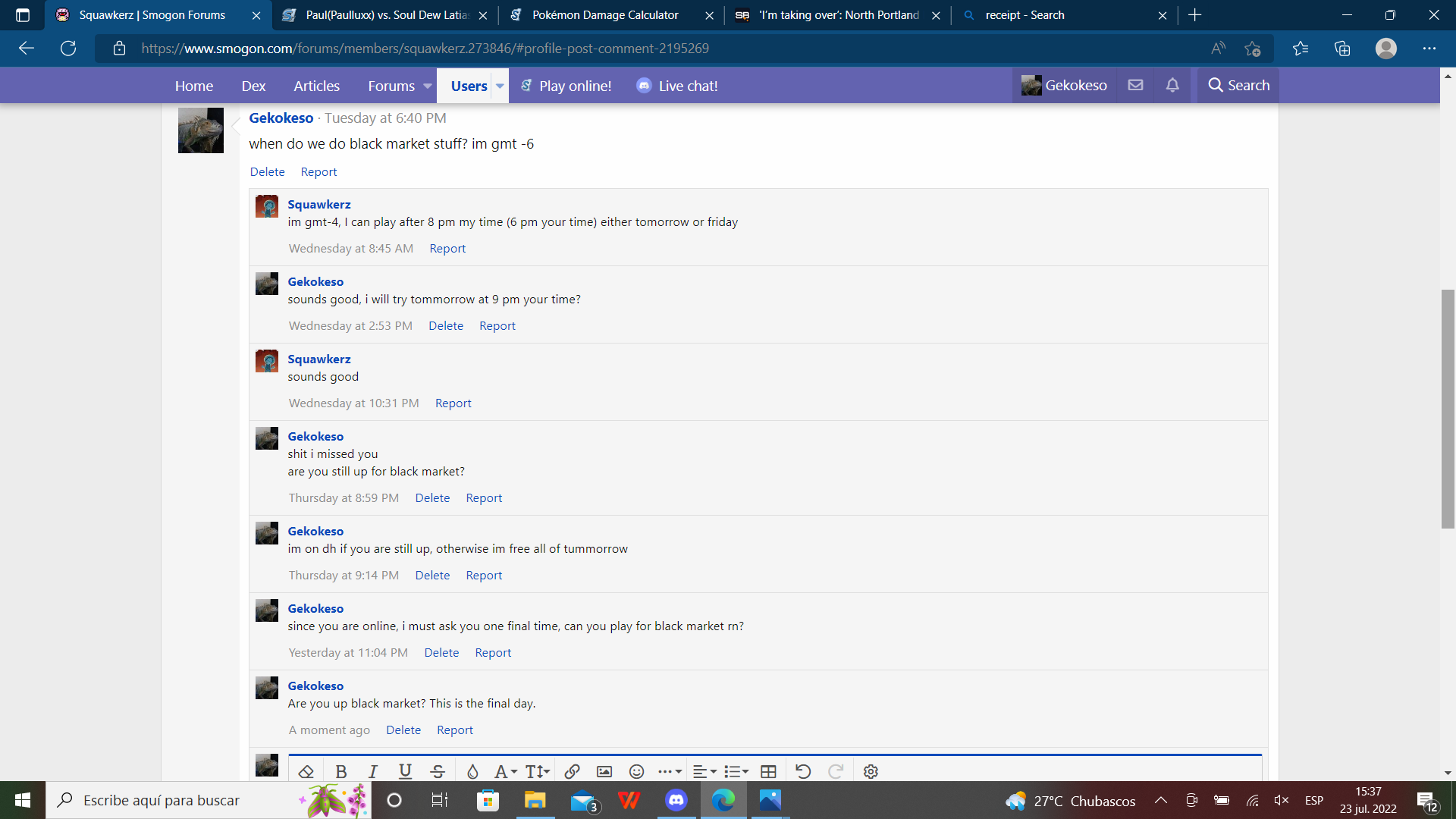Open the notifications bell icon

[1172, 86]
